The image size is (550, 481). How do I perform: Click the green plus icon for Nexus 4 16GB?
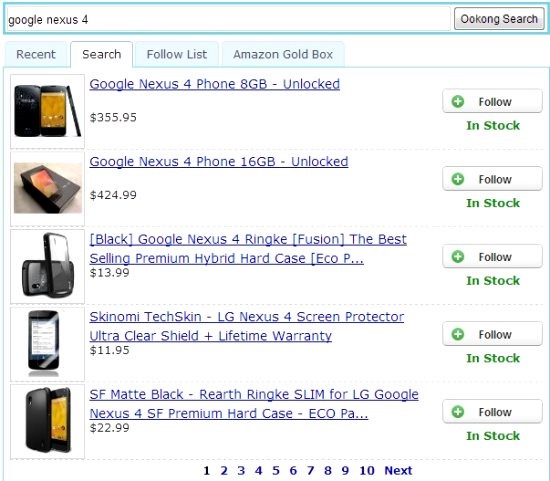point(457,179)
